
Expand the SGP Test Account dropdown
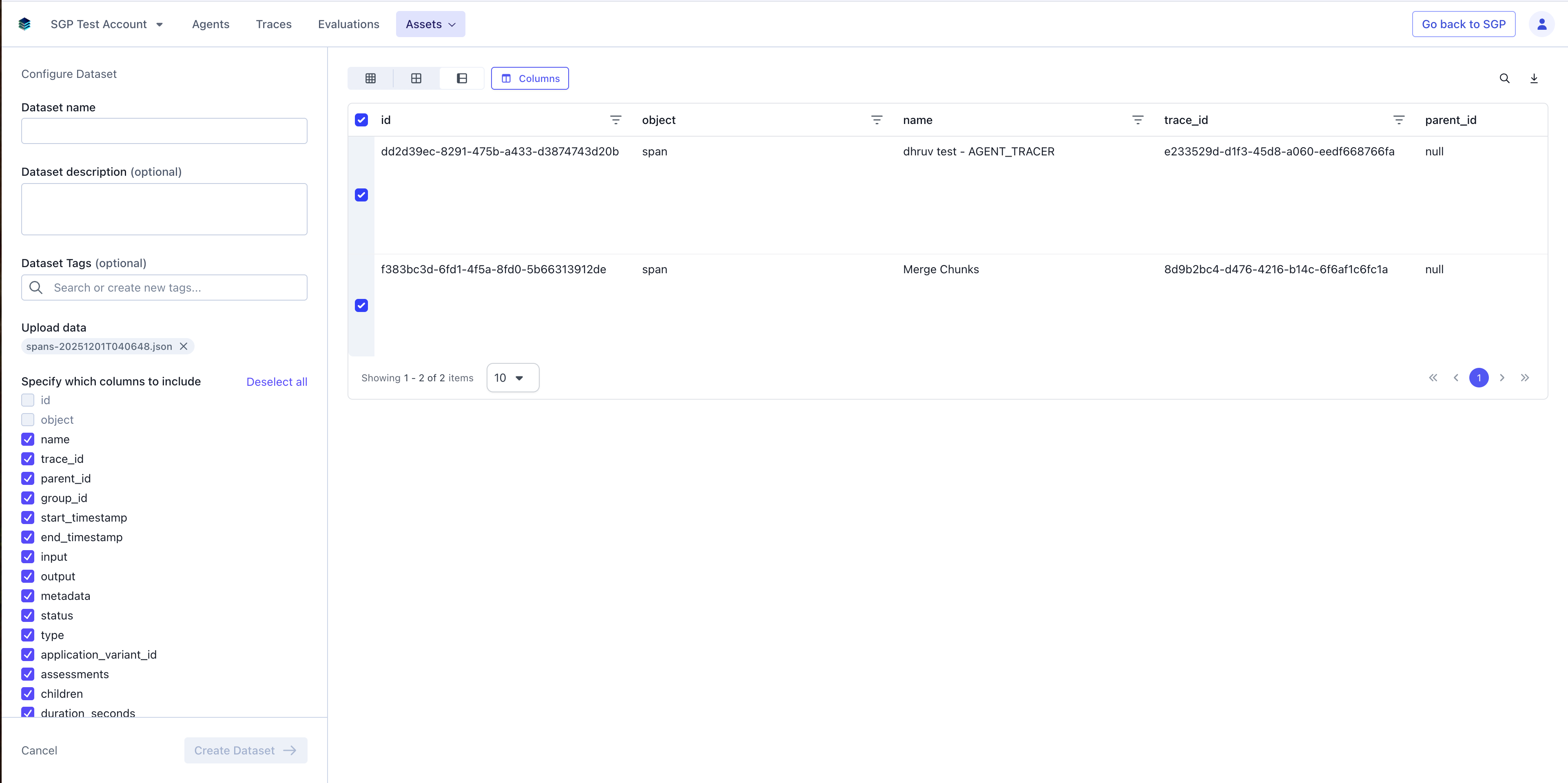pyautogui.click(x=107, y=24)
